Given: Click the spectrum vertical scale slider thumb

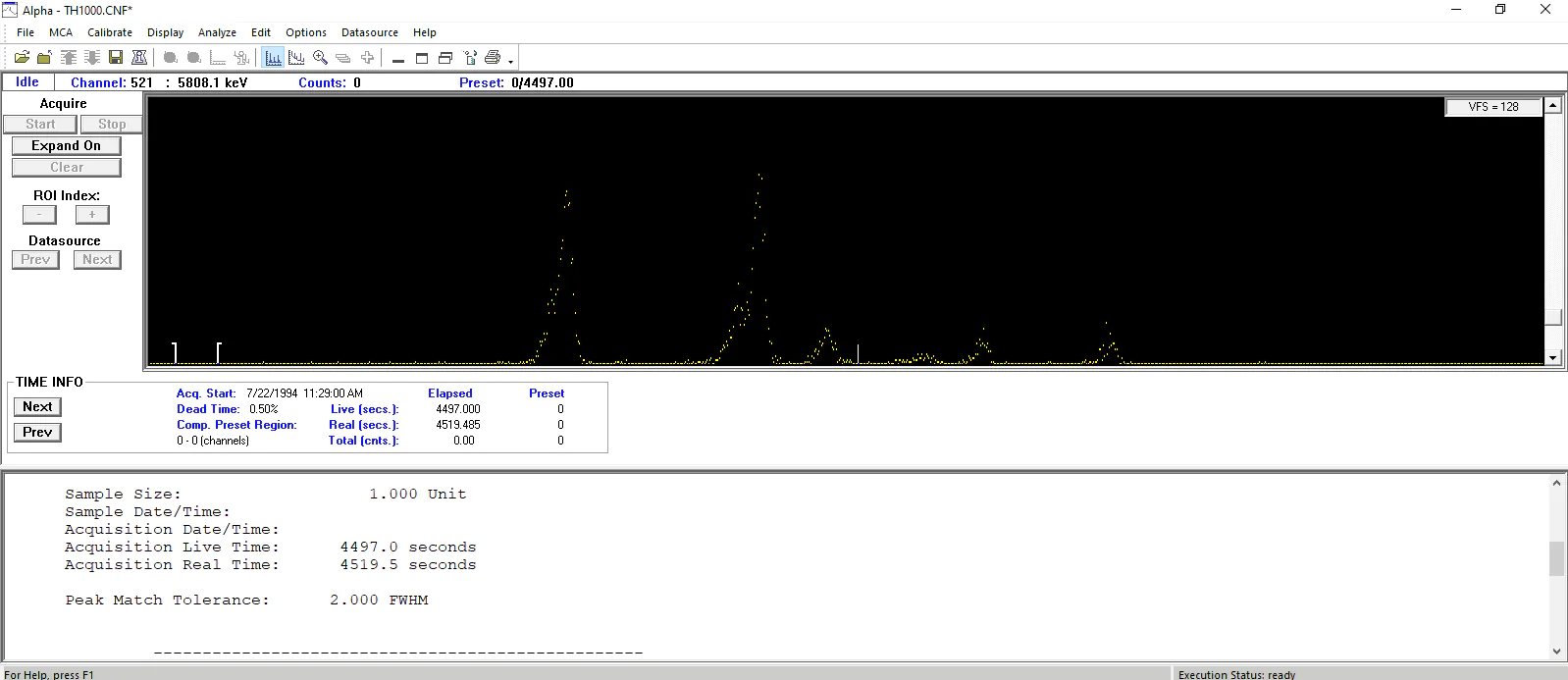Looking at the screenshot, I should tap(1553, 317).
